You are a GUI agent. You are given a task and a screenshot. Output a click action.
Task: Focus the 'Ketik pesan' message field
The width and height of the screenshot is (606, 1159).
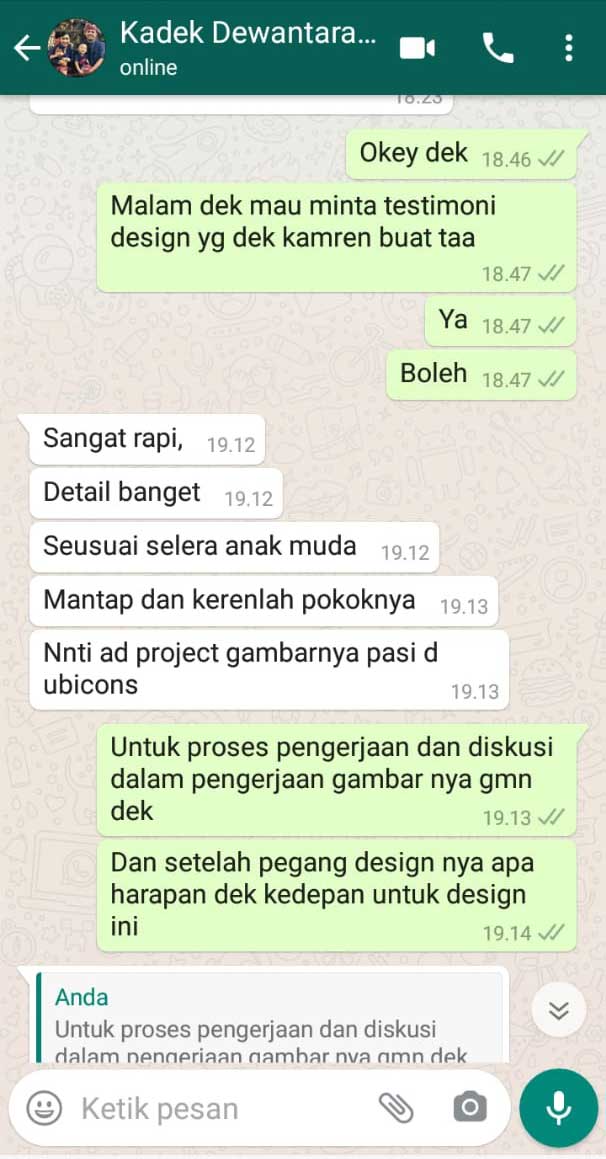(x=222, y=1108)
